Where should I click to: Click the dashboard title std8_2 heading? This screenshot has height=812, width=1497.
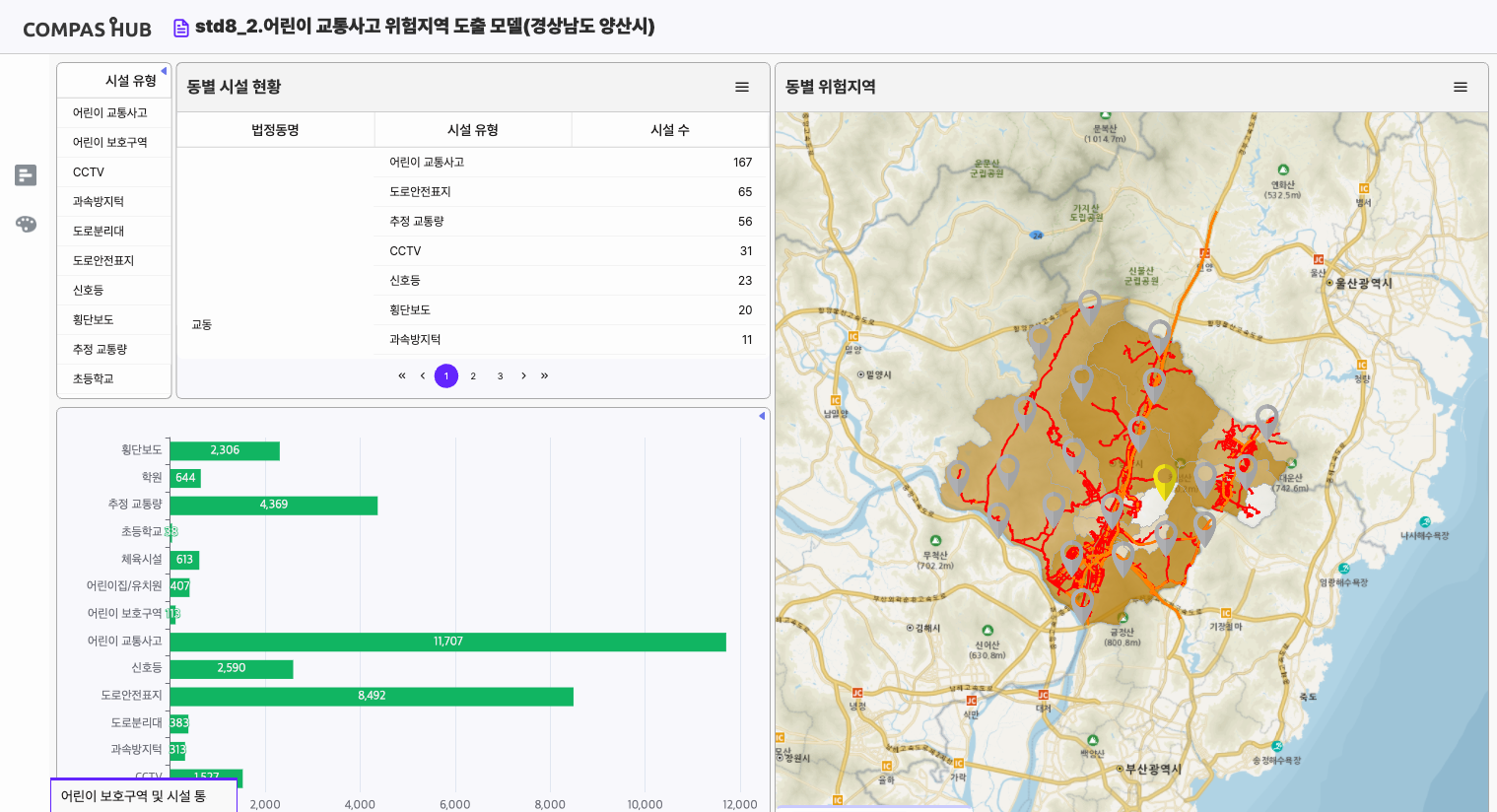click(425, 27)
